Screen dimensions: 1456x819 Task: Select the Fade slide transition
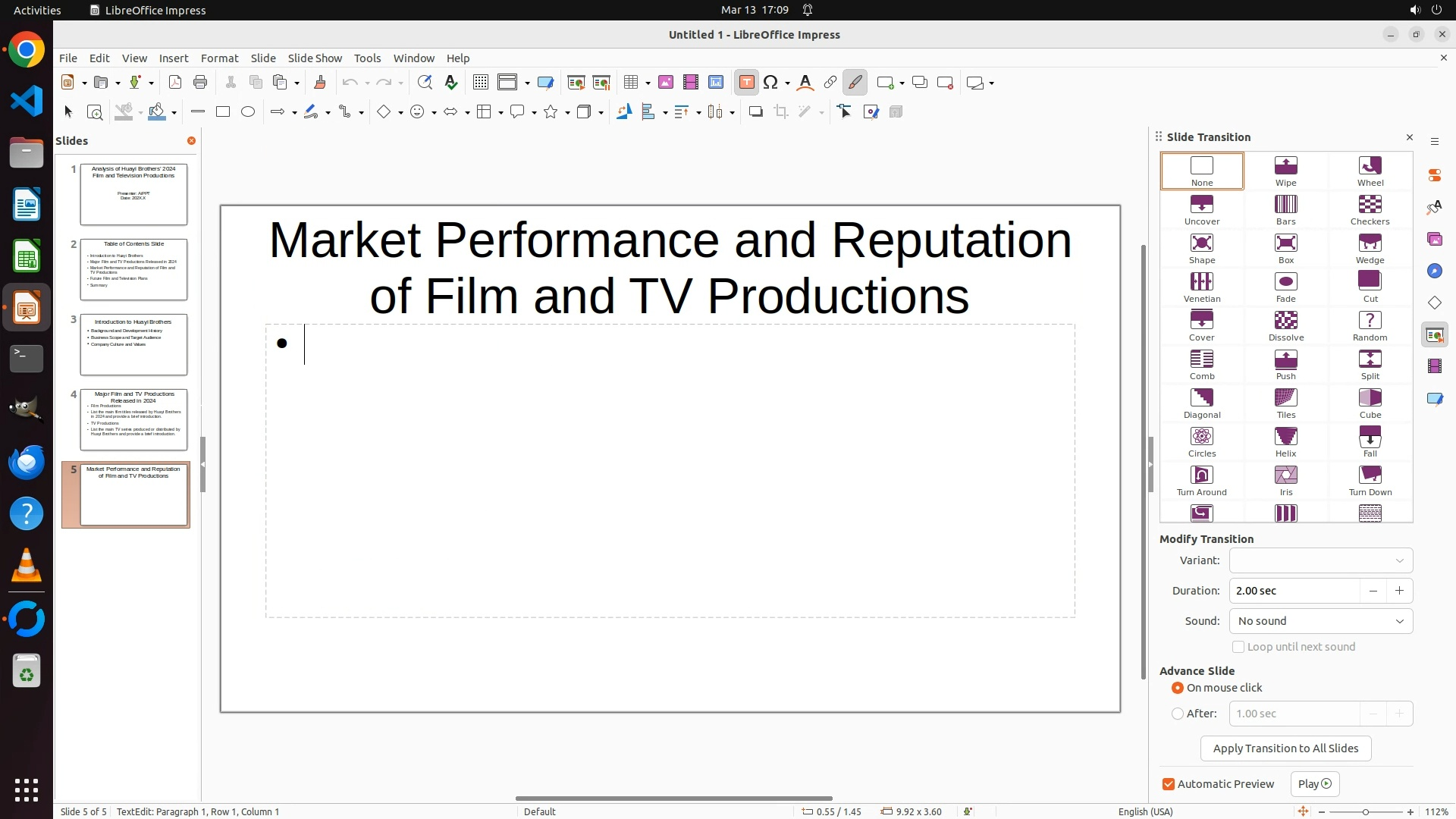tap(1285, 287)
